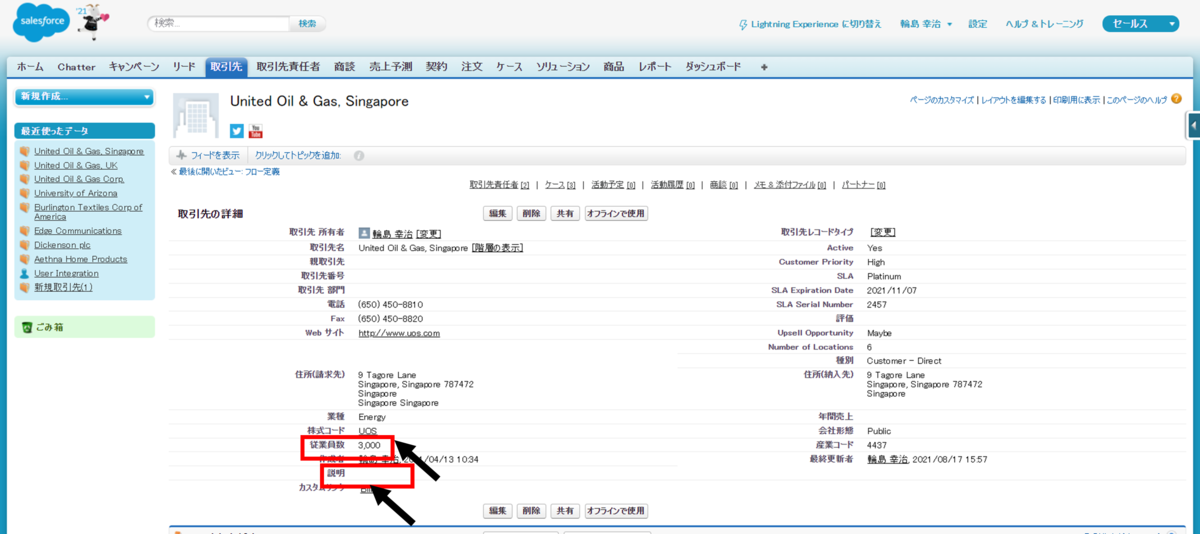Select the 取引先責任者 tab
The height and width of the screenshot is (534, 1200).
click(x=288, y=67)
